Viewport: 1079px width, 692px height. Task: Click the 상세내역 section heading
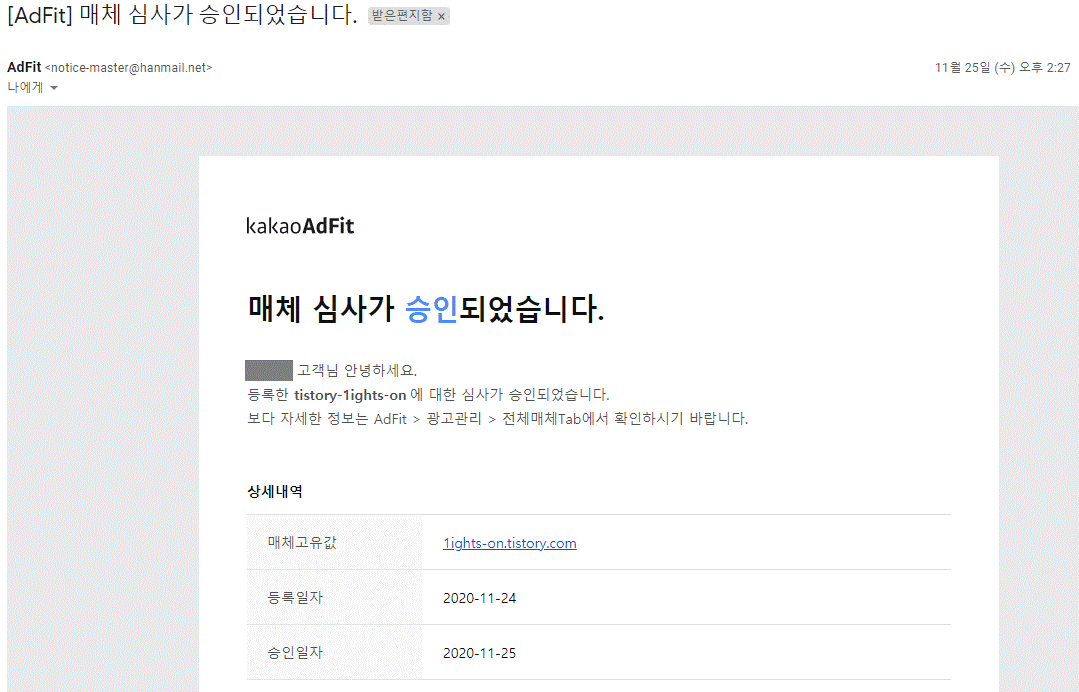275,491
